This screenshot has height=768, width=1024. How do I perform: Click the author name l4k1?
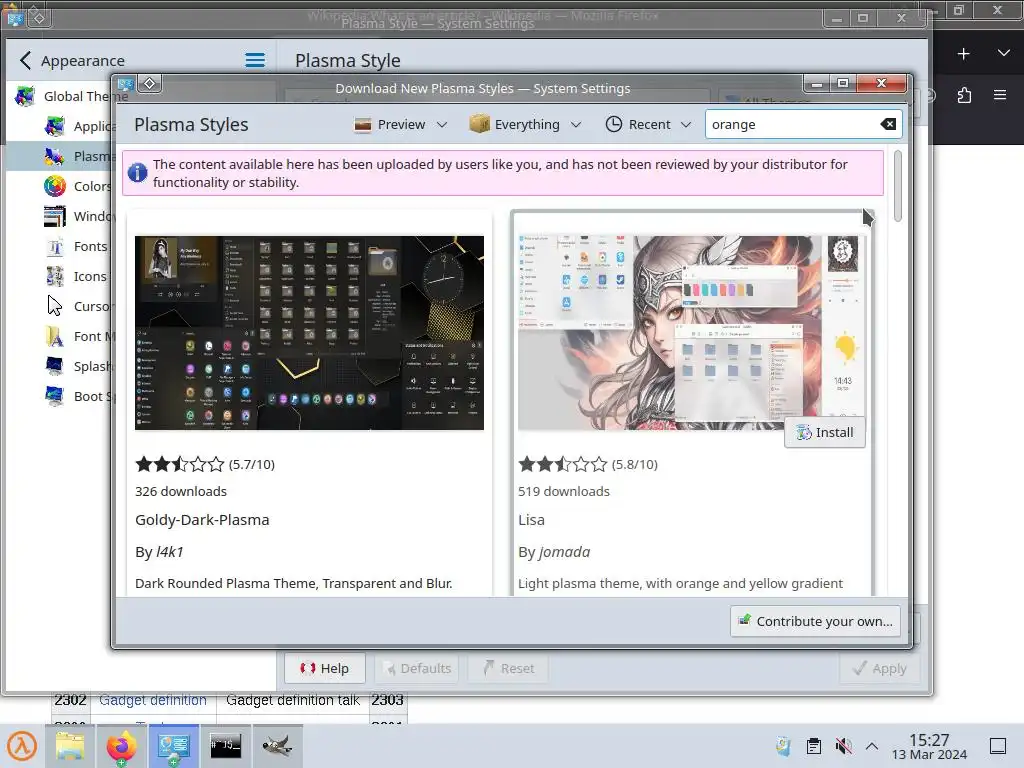[170, 552]
